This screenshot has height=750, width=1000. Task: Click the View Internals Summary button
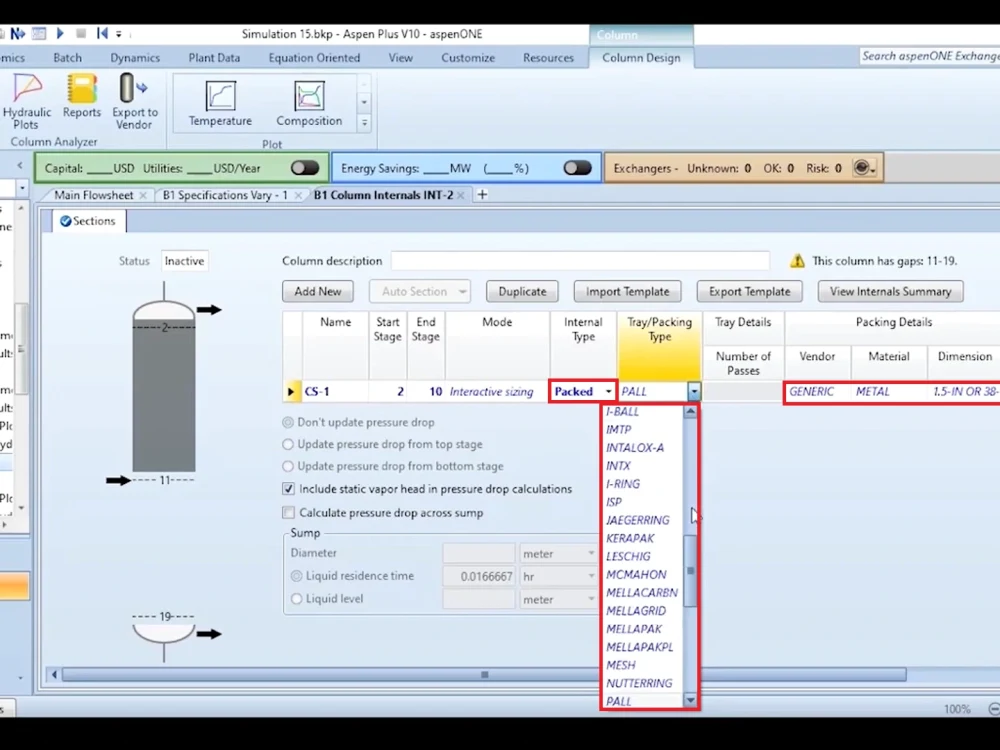click(x=889, y=291)
